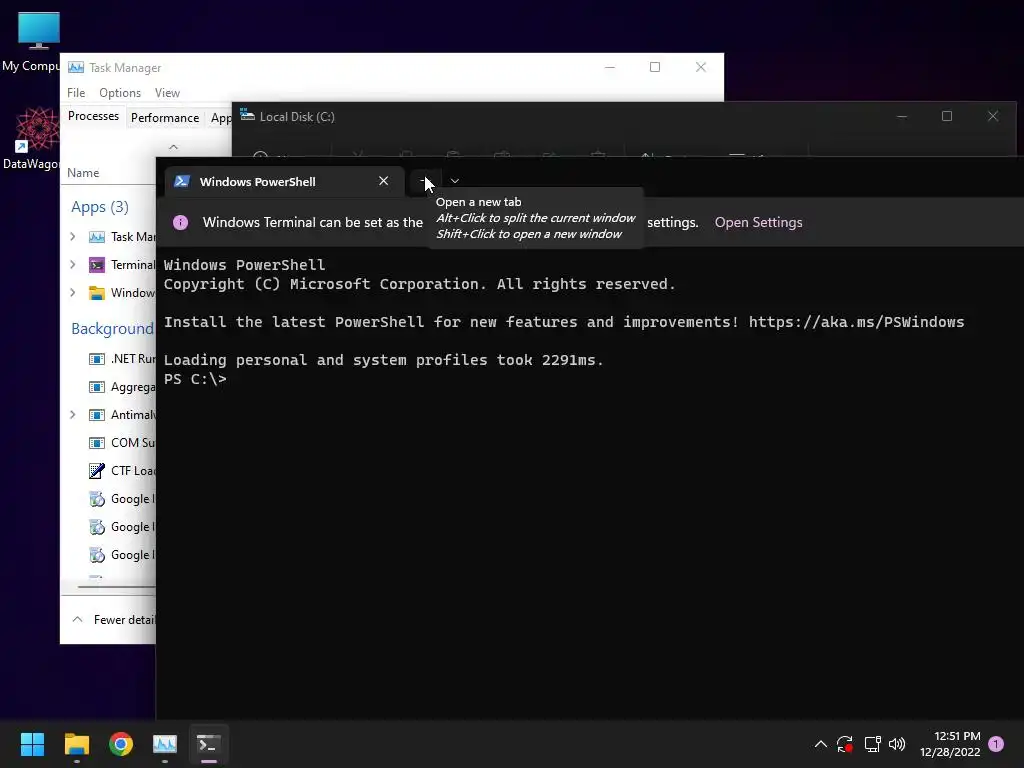Click the Task Manager title bar icon
This screenshot has height=768, width=1024.
[76, 67]
